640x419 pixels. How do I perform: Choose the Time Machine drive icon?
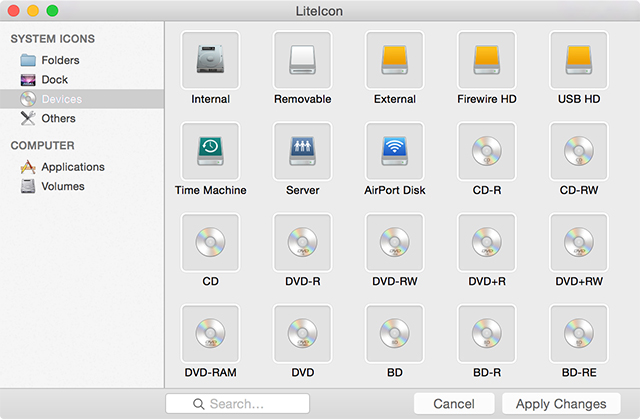click(210, 151)
